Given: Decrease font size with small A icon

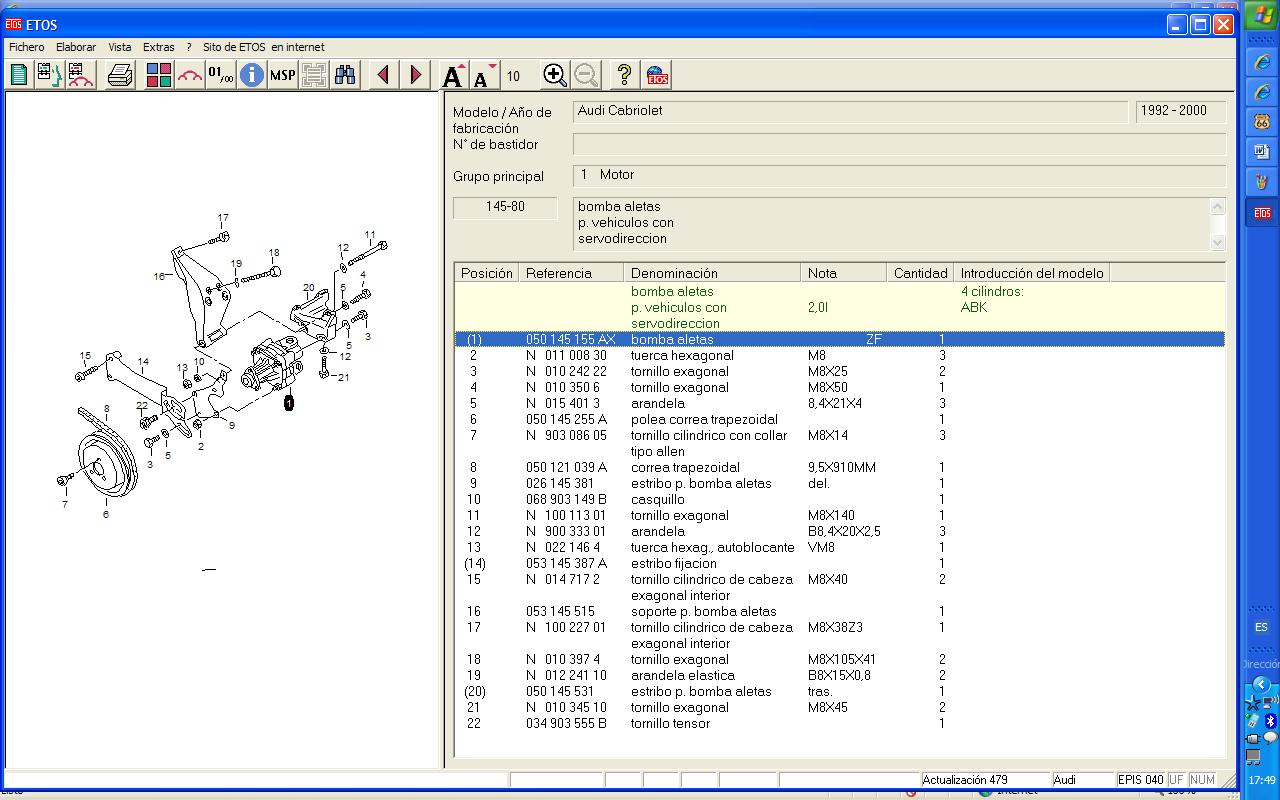Looking at the screenshot, I should (484, 75).
